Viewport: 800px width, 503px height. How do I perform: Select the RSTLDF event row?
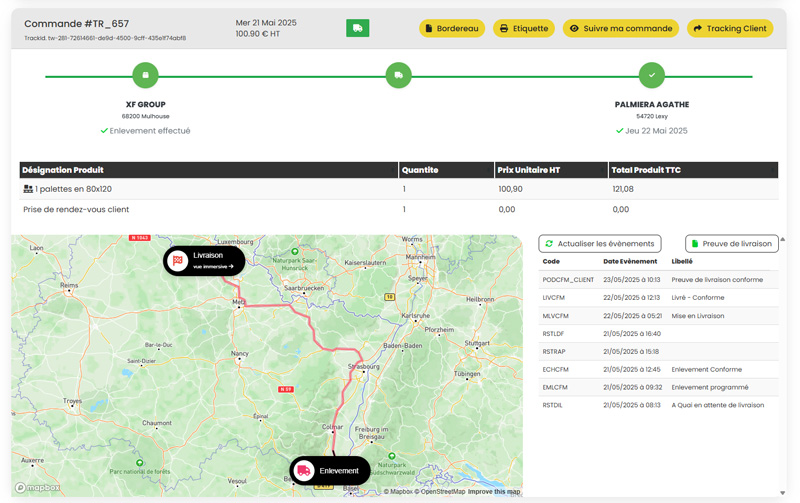659,334
